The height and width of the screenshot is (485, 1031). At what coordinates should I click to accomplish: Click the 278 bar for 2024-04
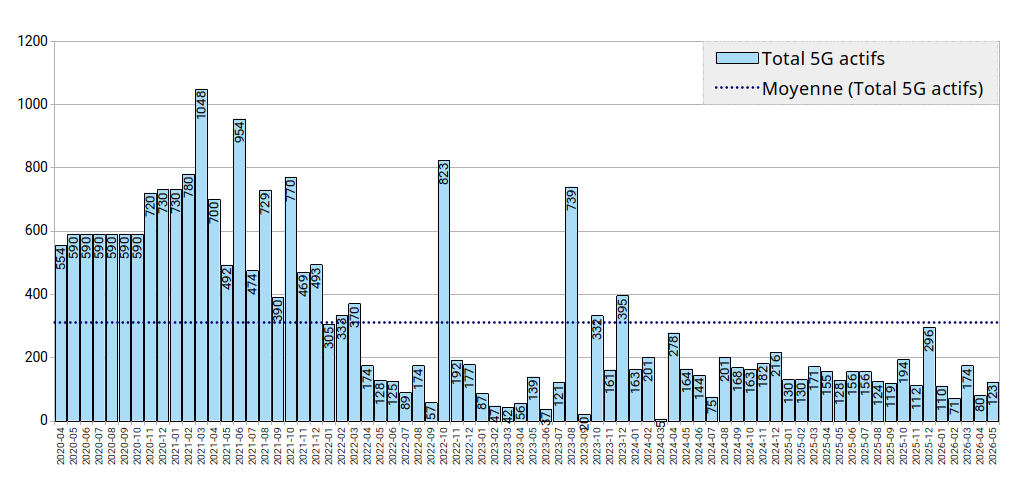point(674,377)
